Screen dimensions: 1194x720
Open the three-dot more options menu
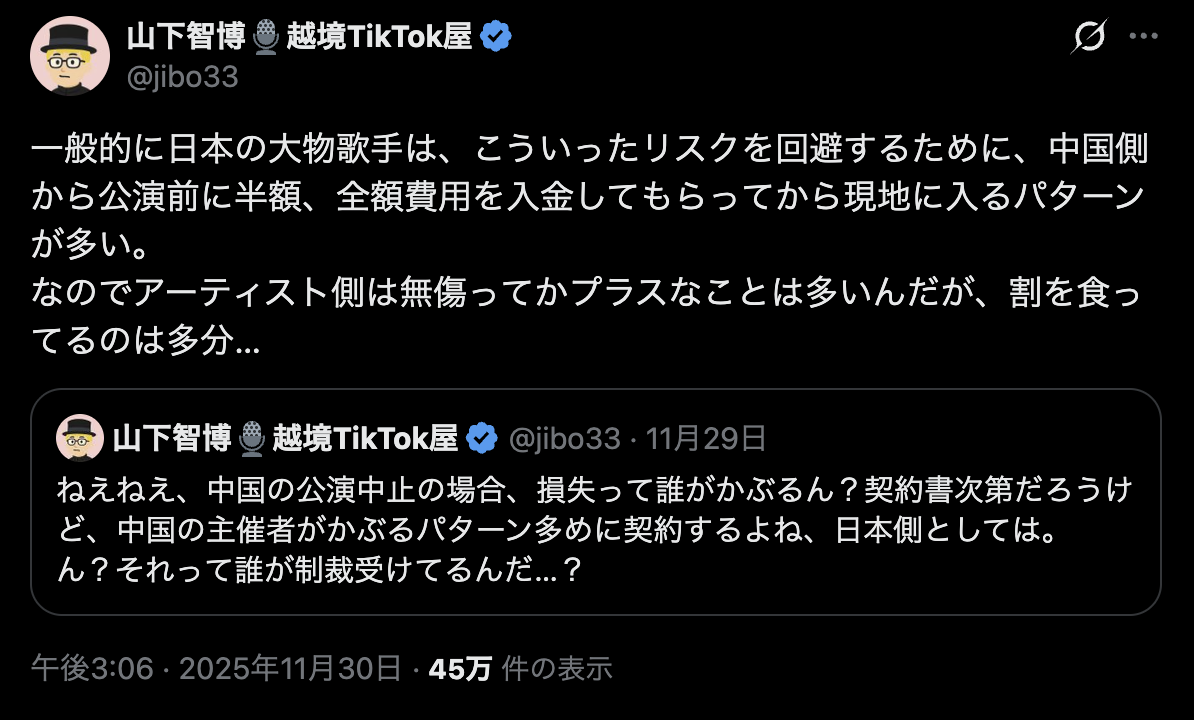[x=1143, y=37]
